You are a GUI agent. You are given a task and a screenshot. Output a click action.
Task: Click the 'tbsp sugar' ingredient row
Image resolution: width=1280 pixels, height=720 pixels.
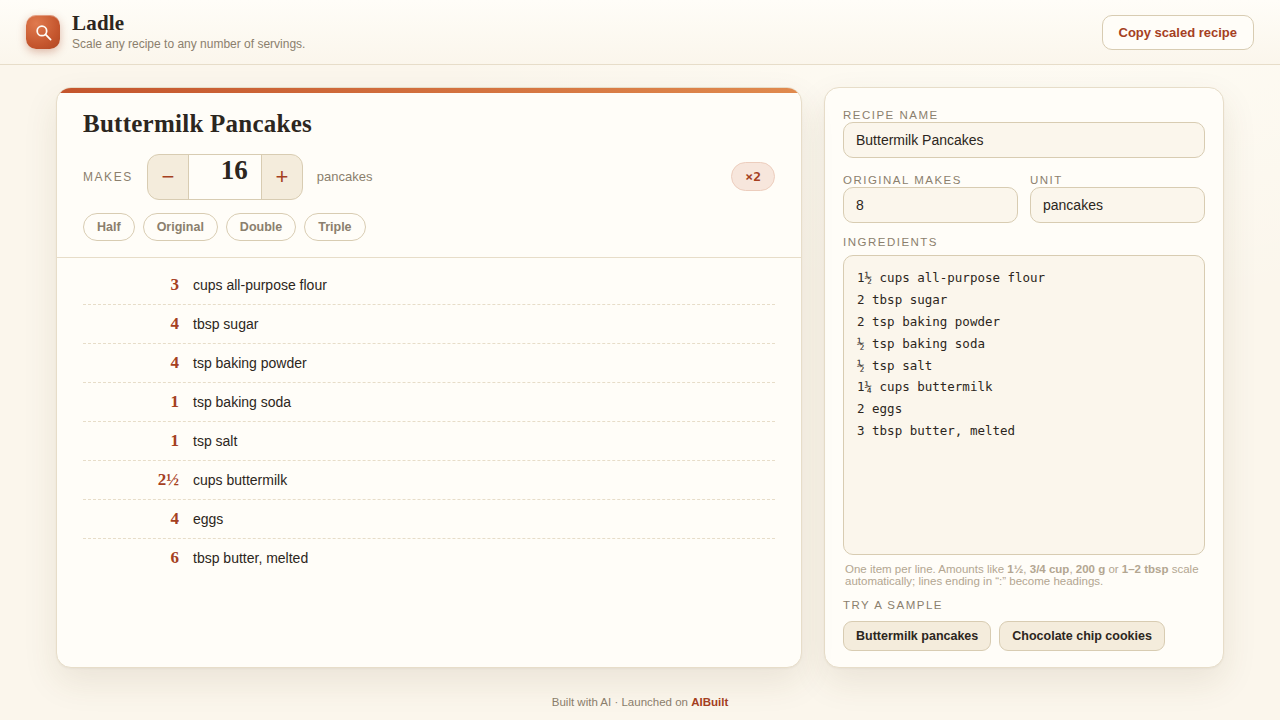tap(429, 324)
